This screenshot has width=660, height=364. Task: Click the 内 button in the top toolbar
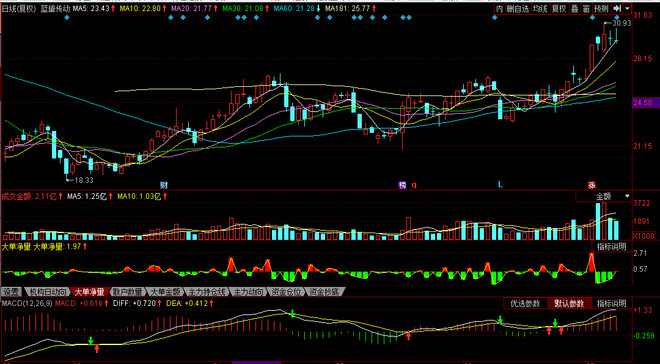coord(499,8)
